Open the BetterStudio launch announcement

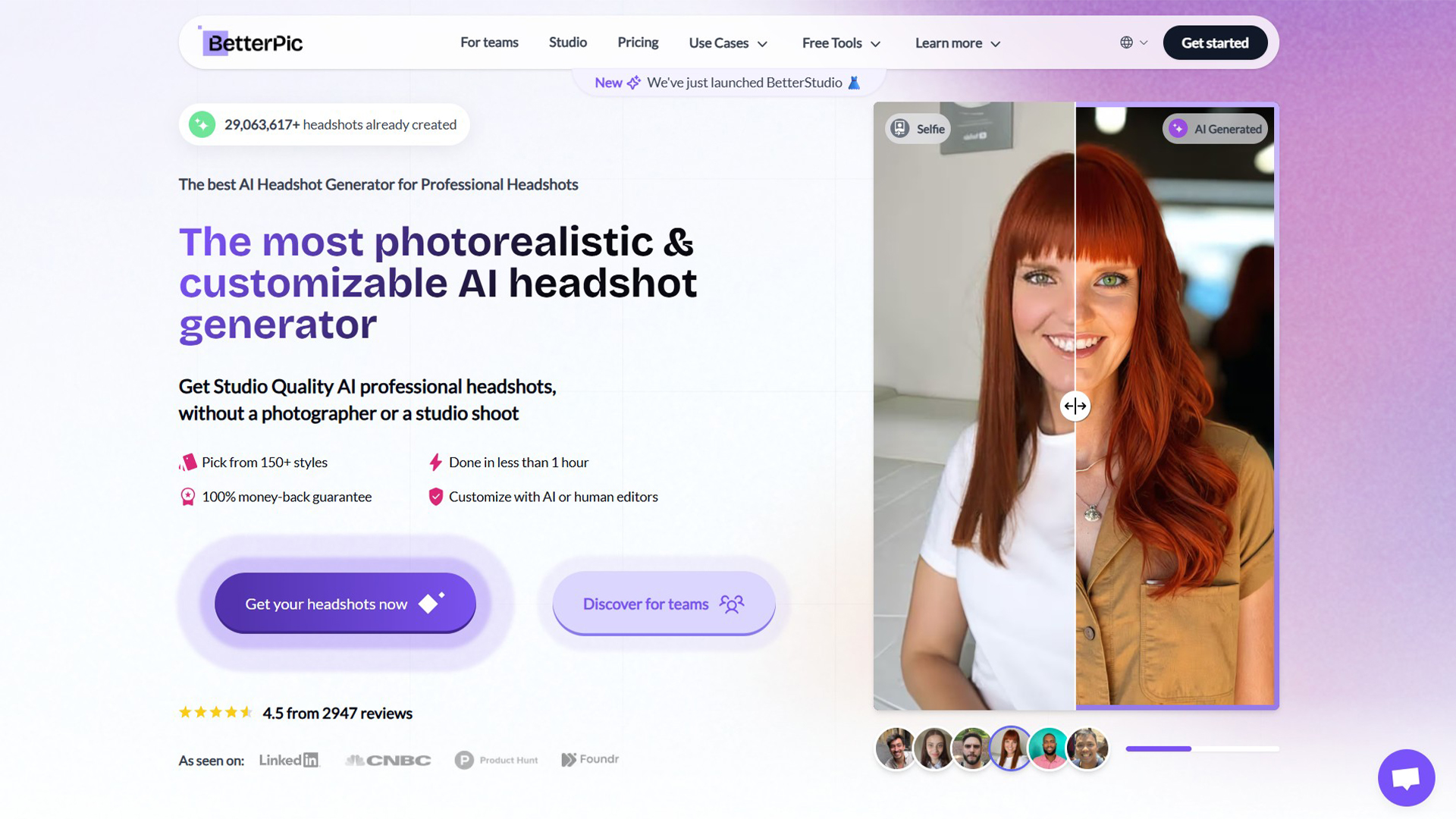tap(728, 83)
